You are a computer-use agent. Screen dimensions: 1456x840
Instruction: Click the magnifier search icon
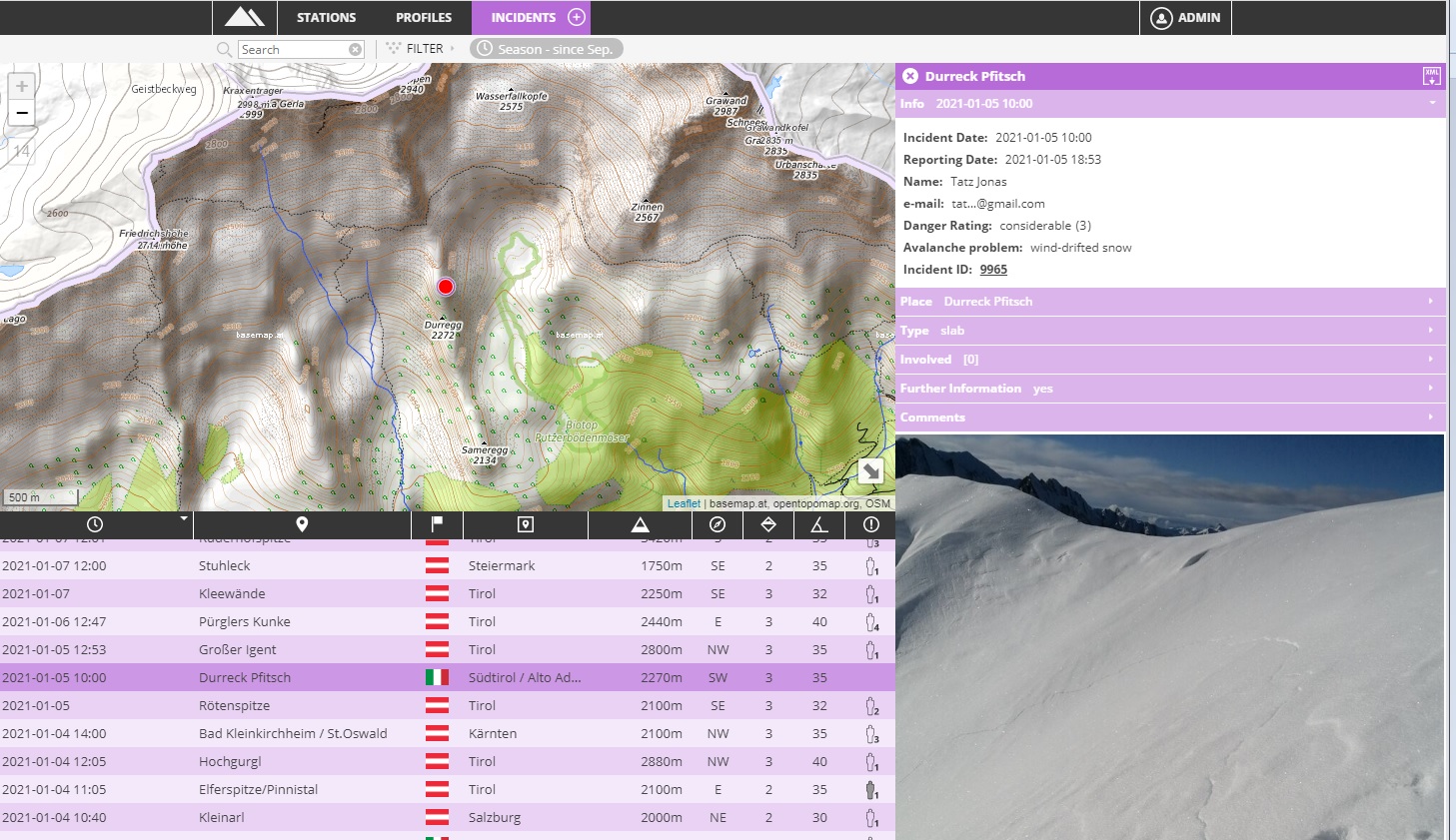point(224,49)
